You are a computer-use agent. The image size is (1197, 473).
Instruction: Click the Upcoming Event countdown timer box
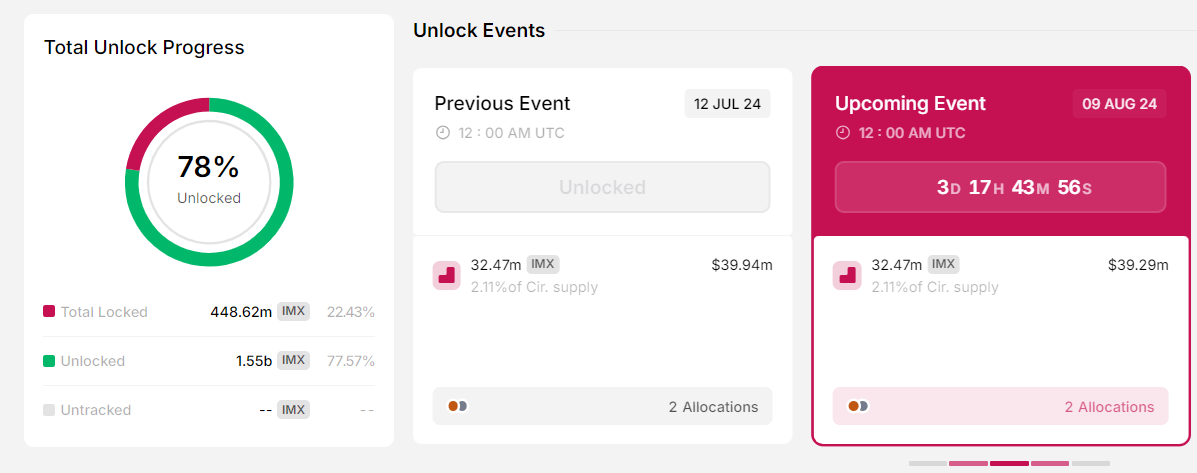click(x=1000, y=187)
